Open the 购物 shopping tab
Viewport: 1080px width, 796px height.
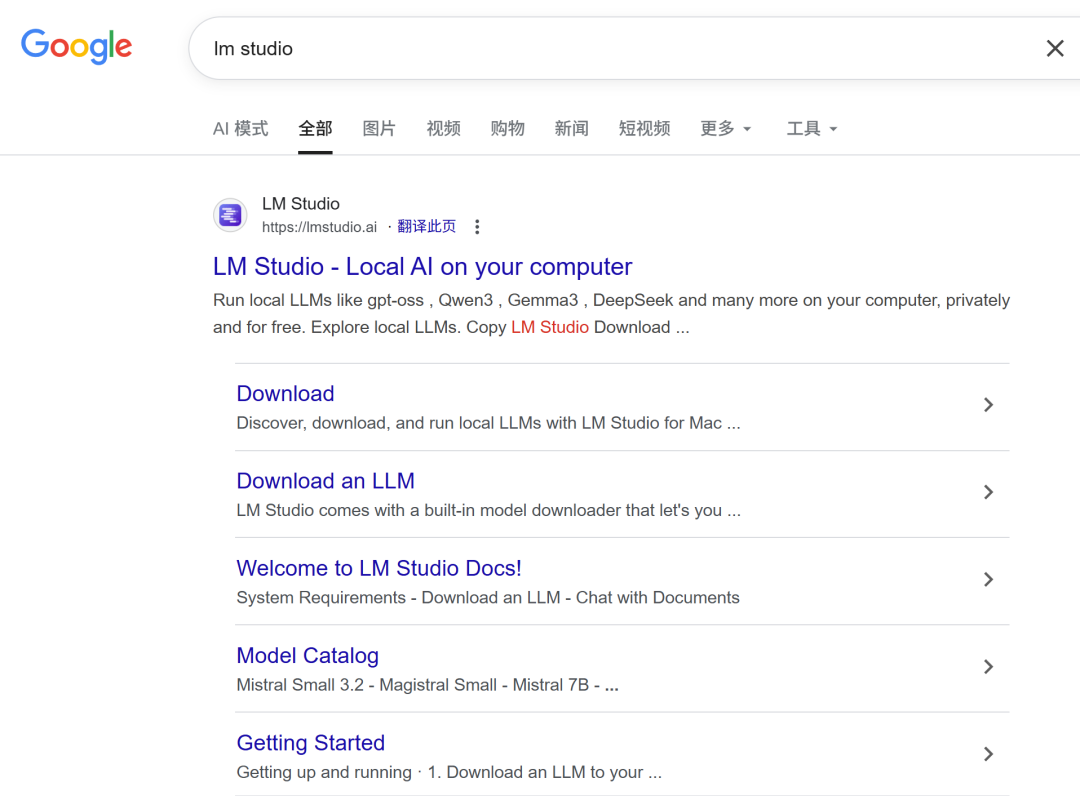point(508,129)
